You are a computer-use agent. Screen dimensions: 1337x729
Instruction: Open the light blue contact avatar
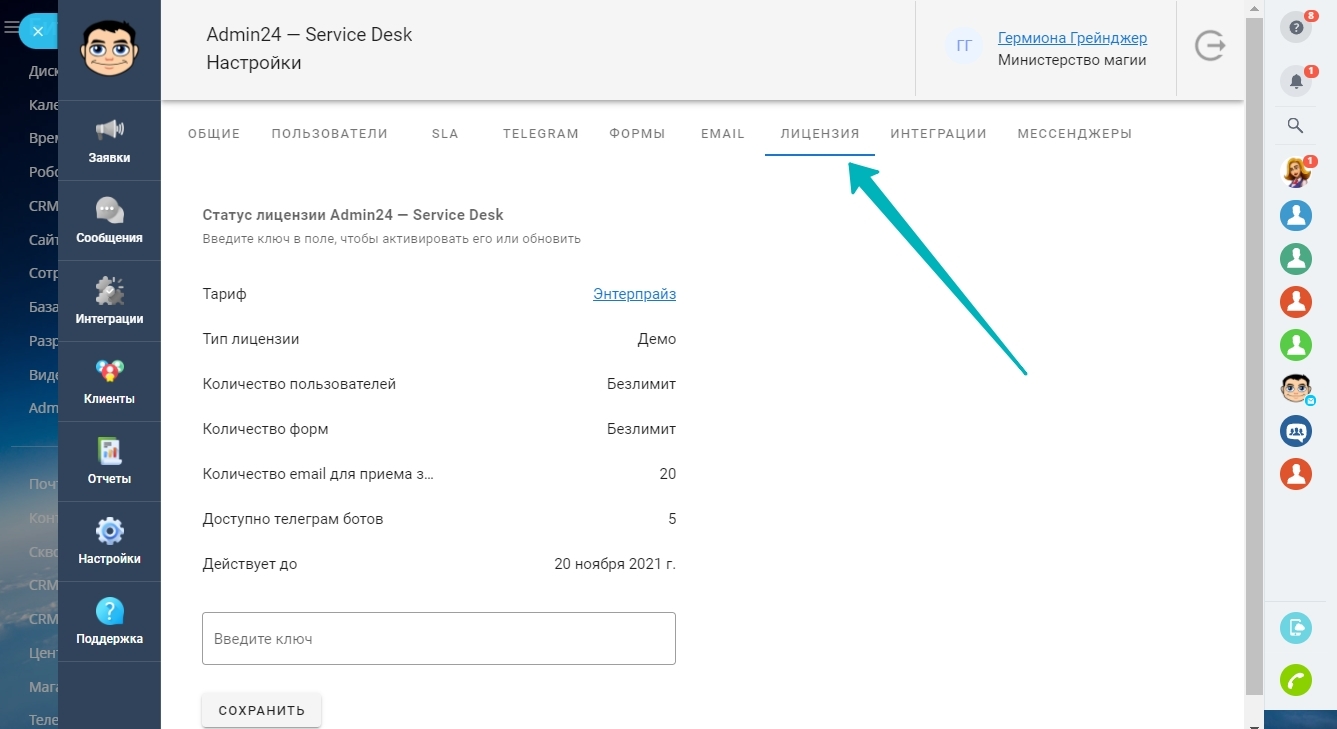1296,215
